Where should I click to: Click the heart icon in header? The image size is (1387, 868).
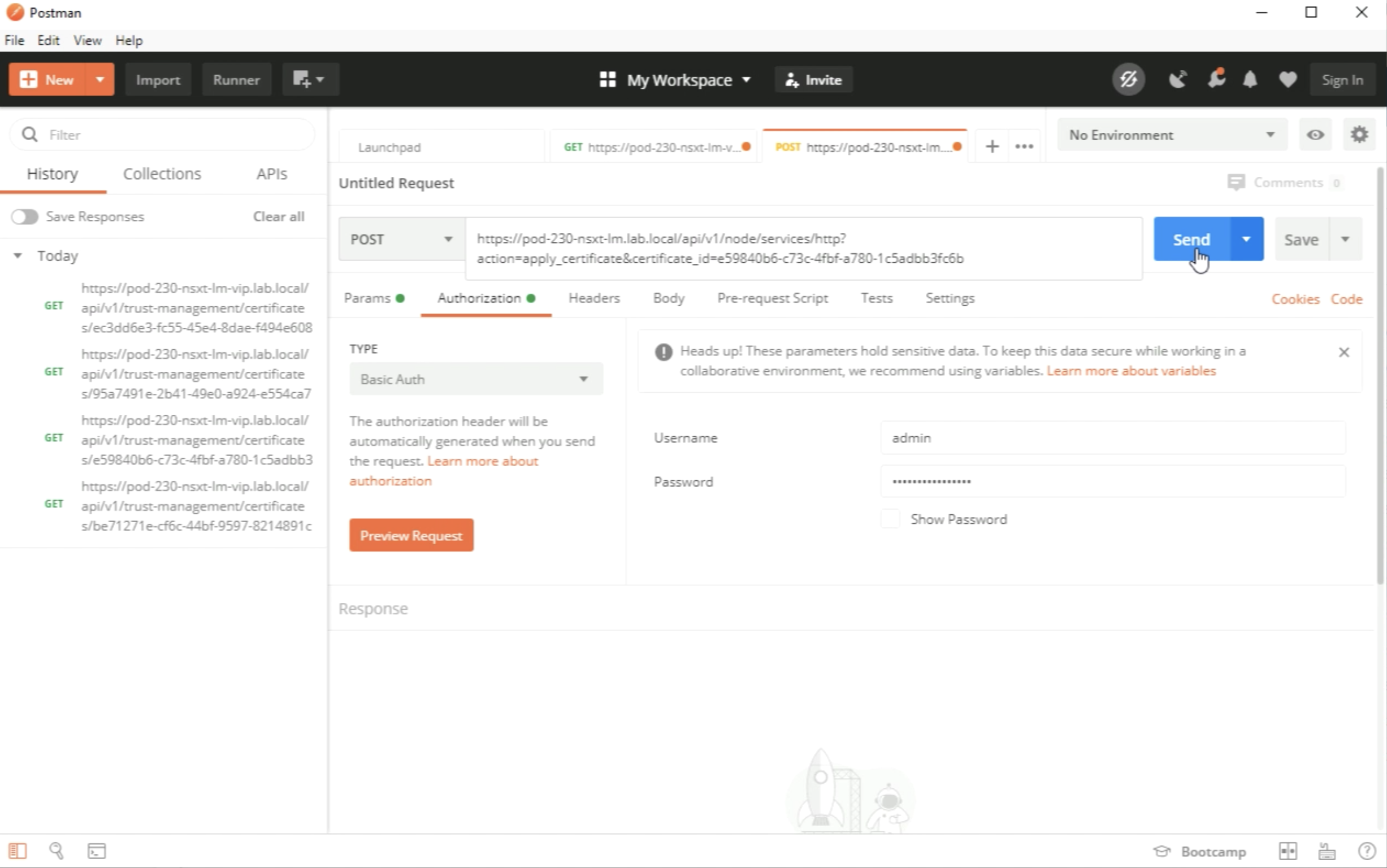[x=1288, y=79]
